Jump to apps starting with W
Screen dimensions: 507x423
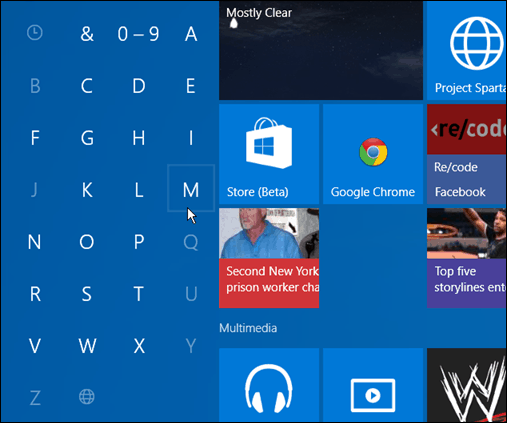pyautogui.click(x=87, y=346)
